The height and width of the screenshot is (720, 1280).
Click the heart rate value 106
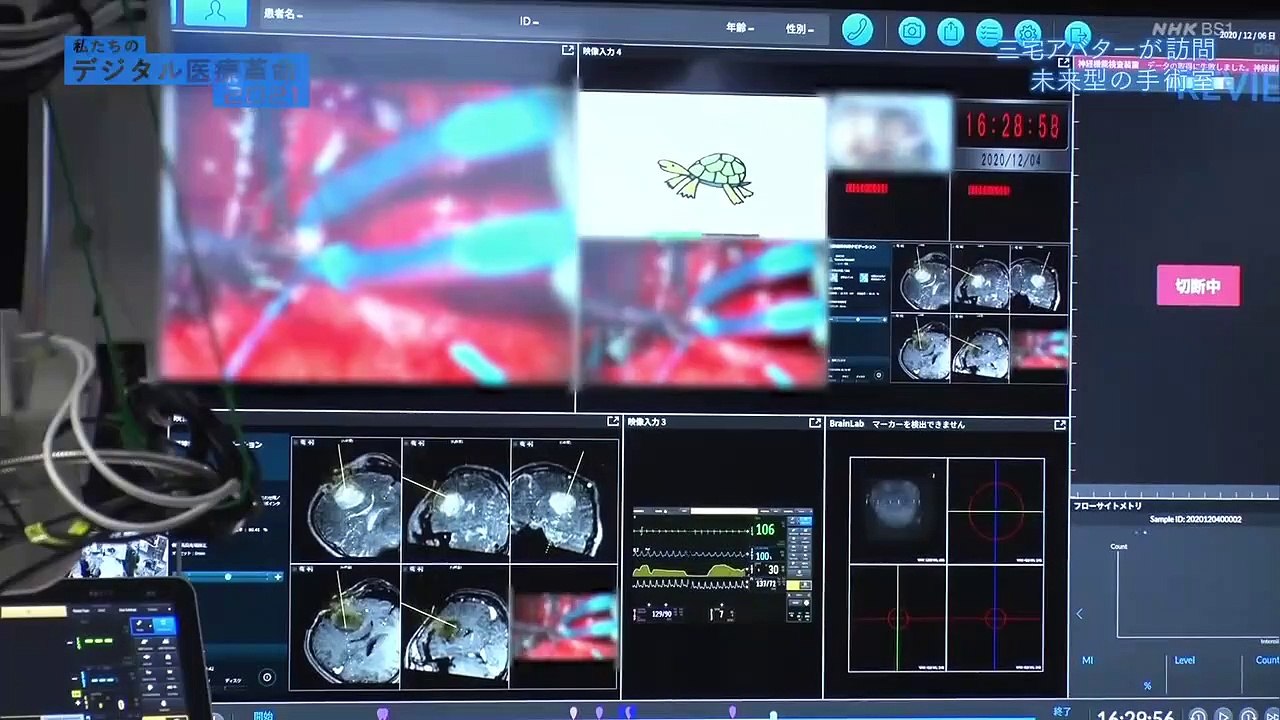(x=765, y=530)
